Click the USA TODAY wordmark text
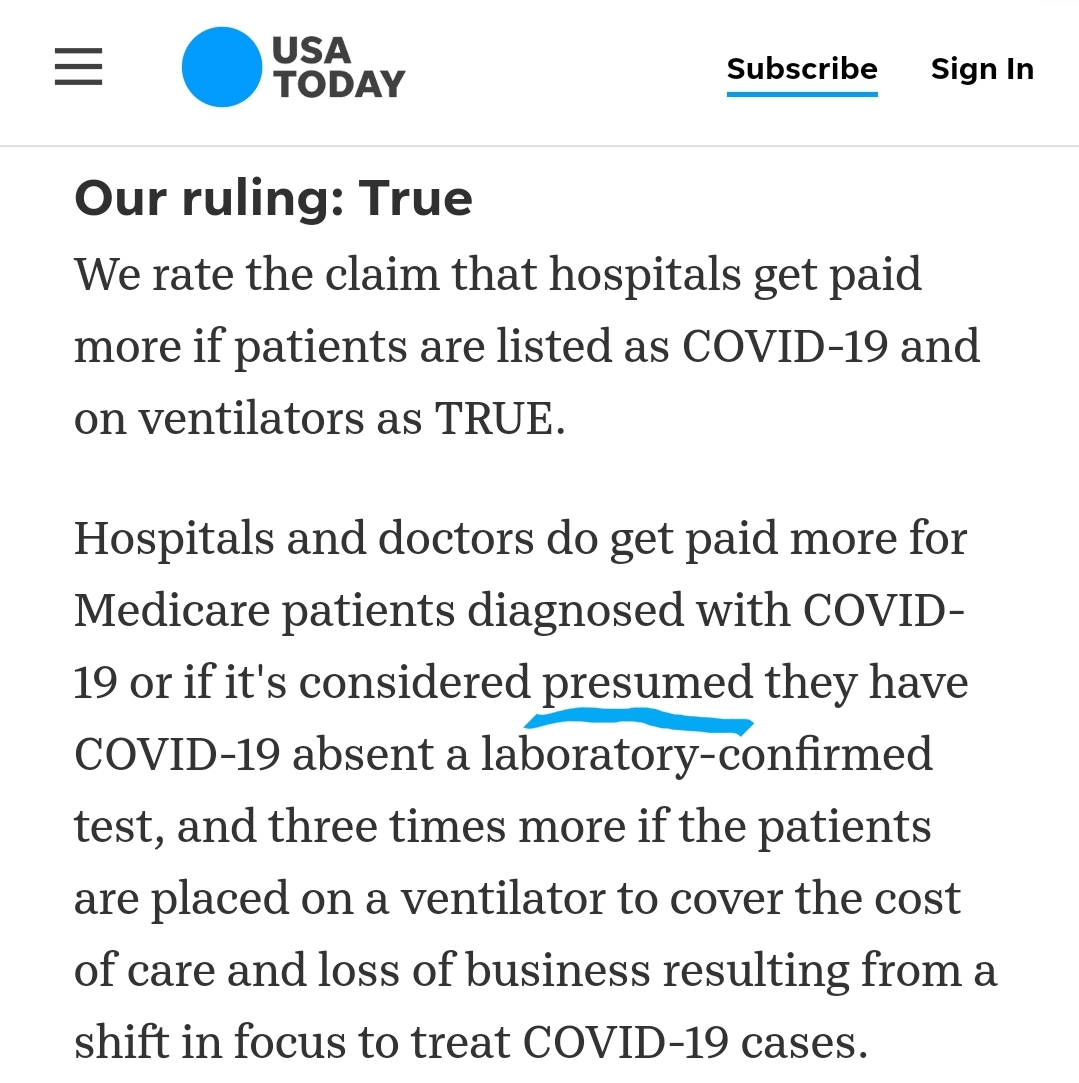The height and width of the screenshot is (1083, 1079). [338, 67]
